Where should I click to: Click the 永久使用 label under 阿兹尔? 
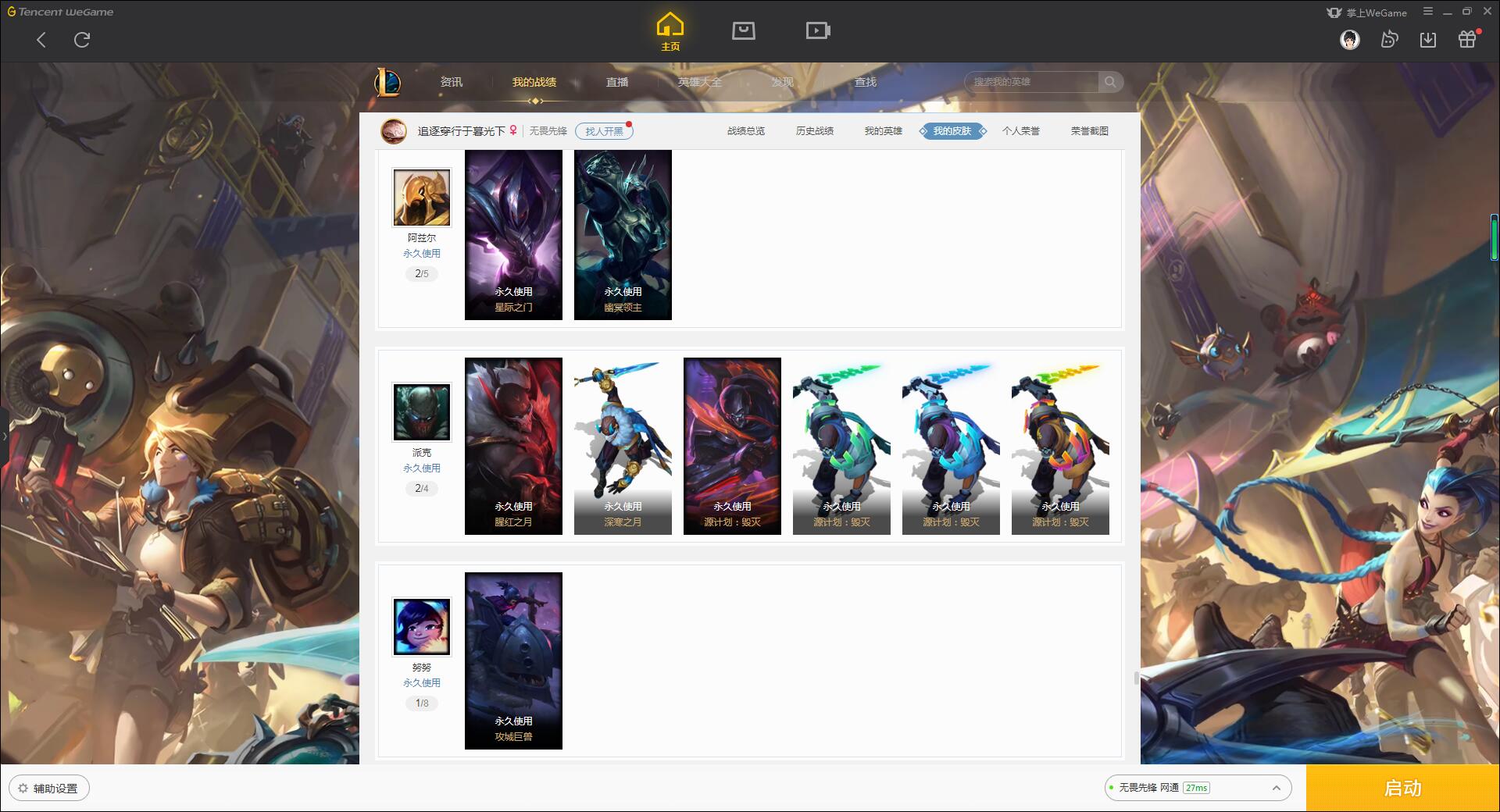click(x=422, y=254)
